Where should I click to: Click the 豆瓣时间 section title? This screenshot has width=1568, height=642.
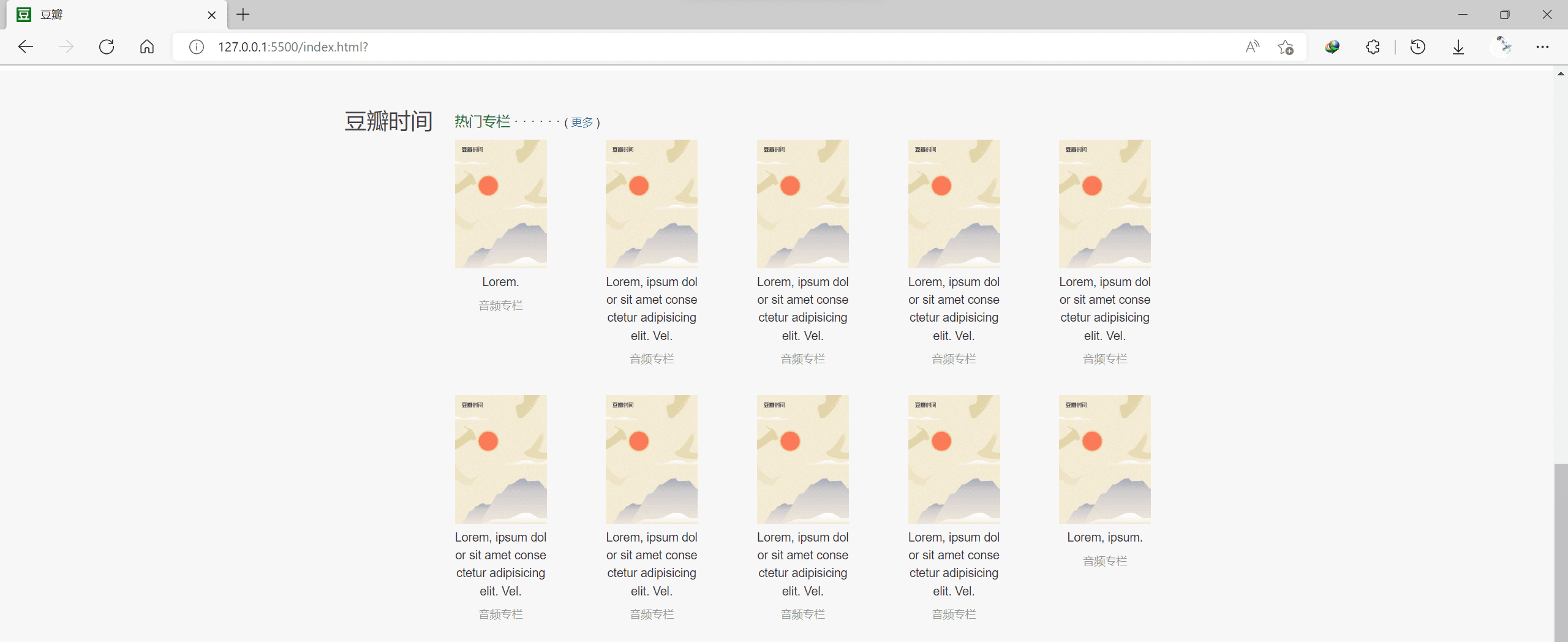(389, 121)
